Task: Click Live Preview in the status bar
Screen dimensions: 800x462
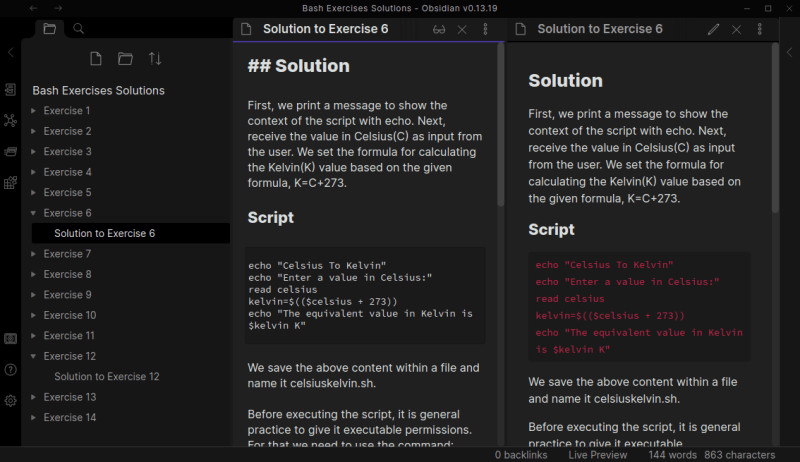Action: (x=598, y=455)
